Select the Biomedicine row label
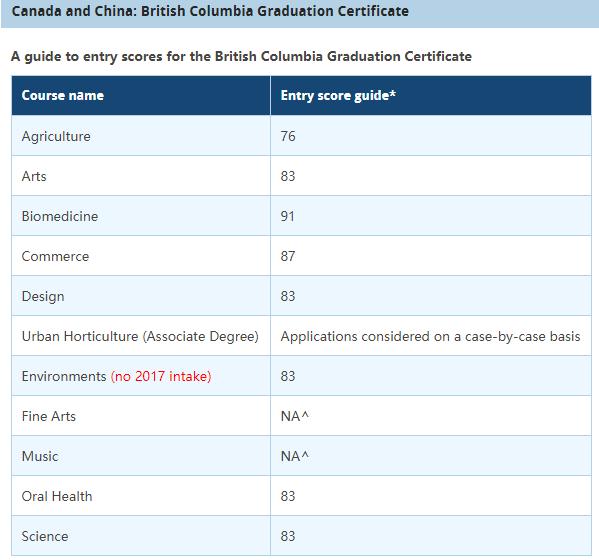Viewport: 599px width, 560px height. 60,217
